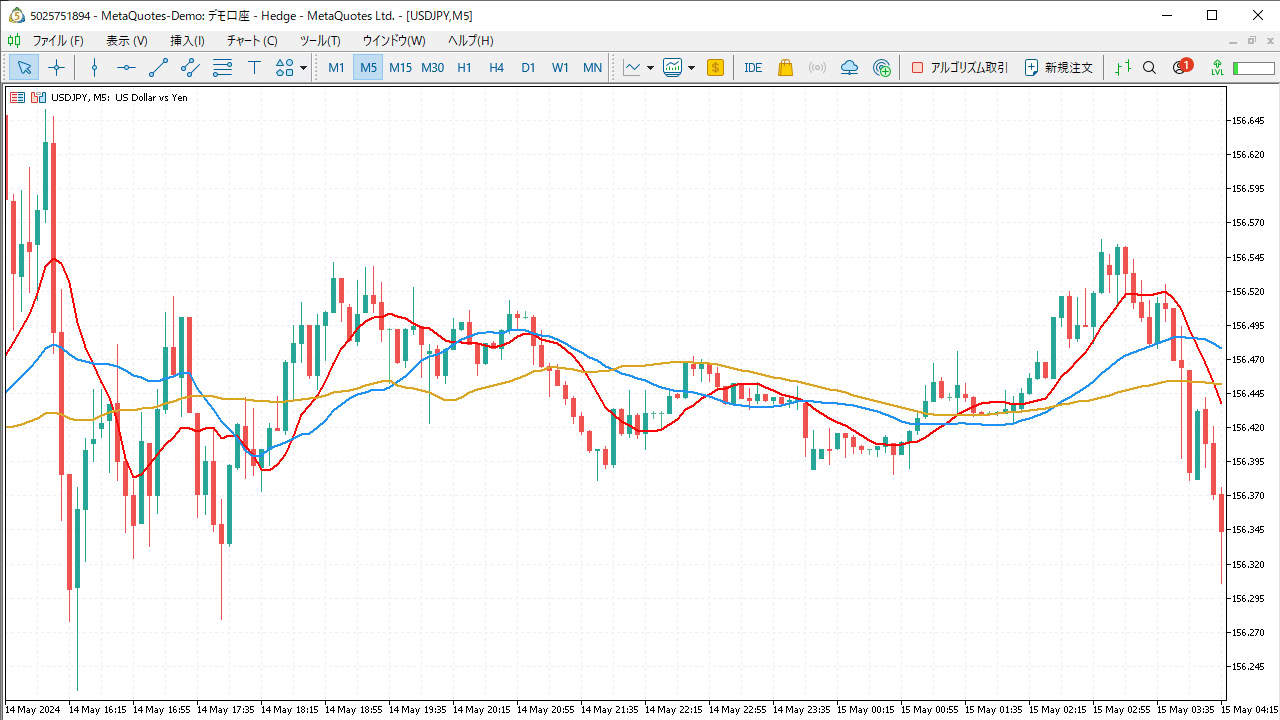Click the chart one-click trading icon
This screenshot has width=1280, height=720.
click(38, 97)
